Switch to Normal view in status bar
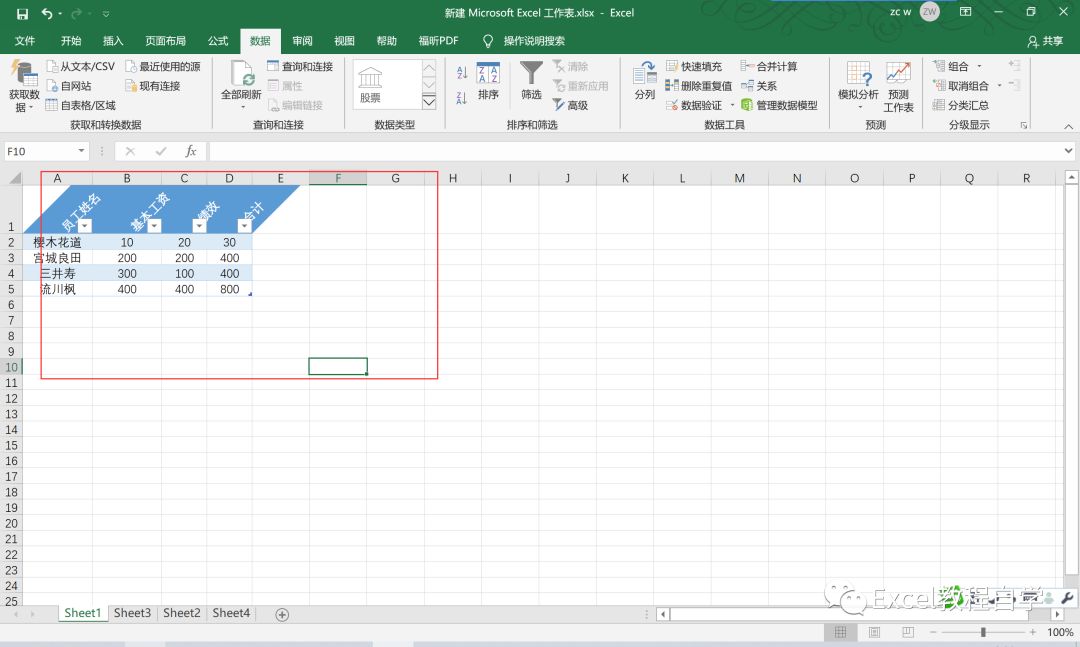Viewport: 1080px width, 647px height. [840, 632]
